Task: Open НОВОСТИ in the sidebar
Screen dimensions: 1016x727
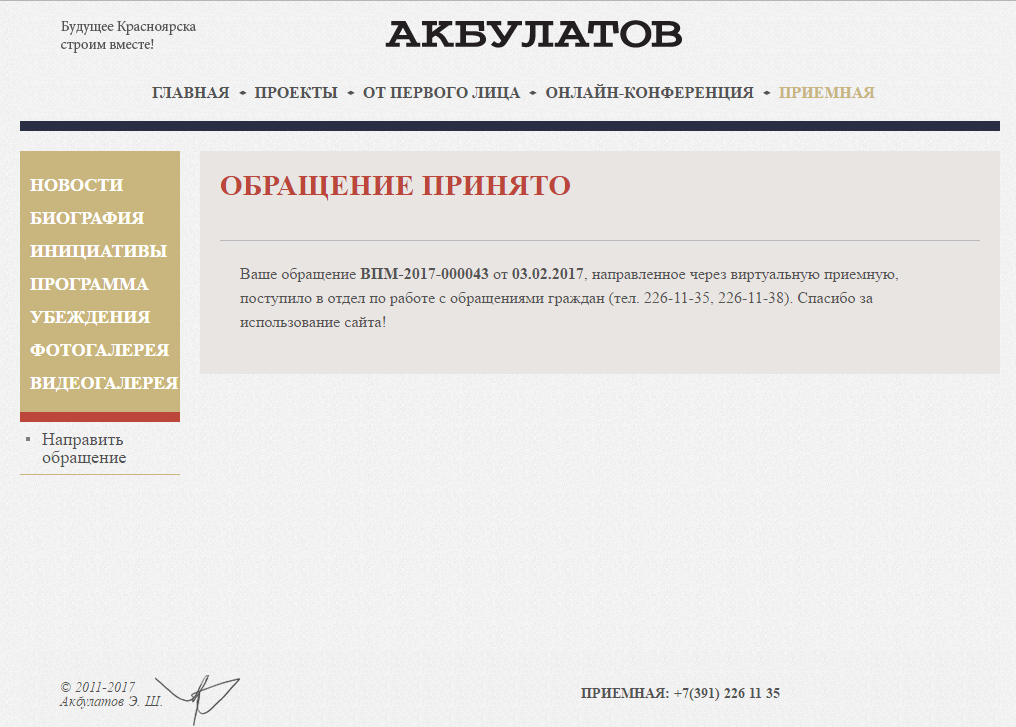Action: tap(77, 185)
